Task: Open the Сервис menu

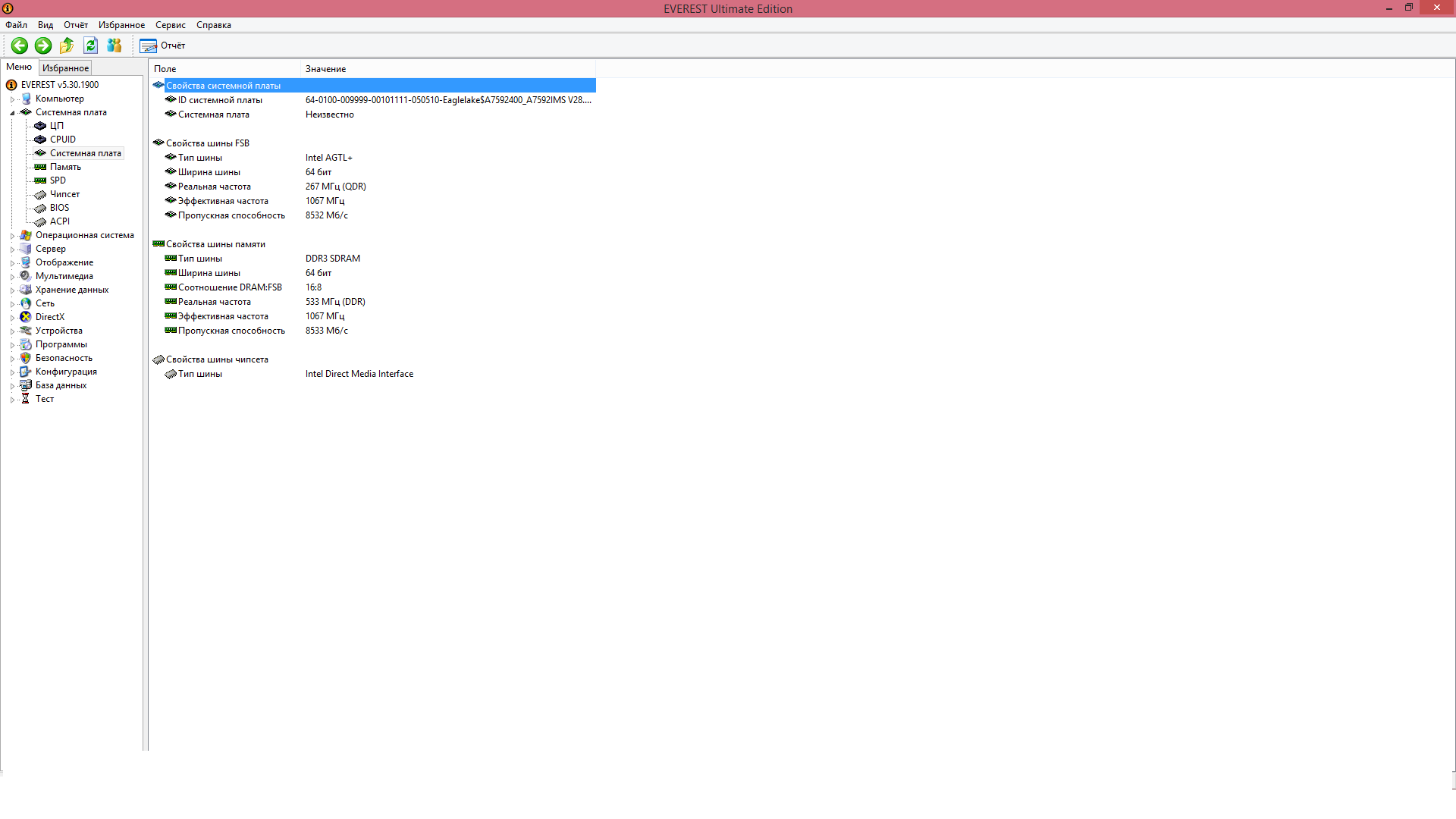Action: pyautogui.click(x=170, y=25)
